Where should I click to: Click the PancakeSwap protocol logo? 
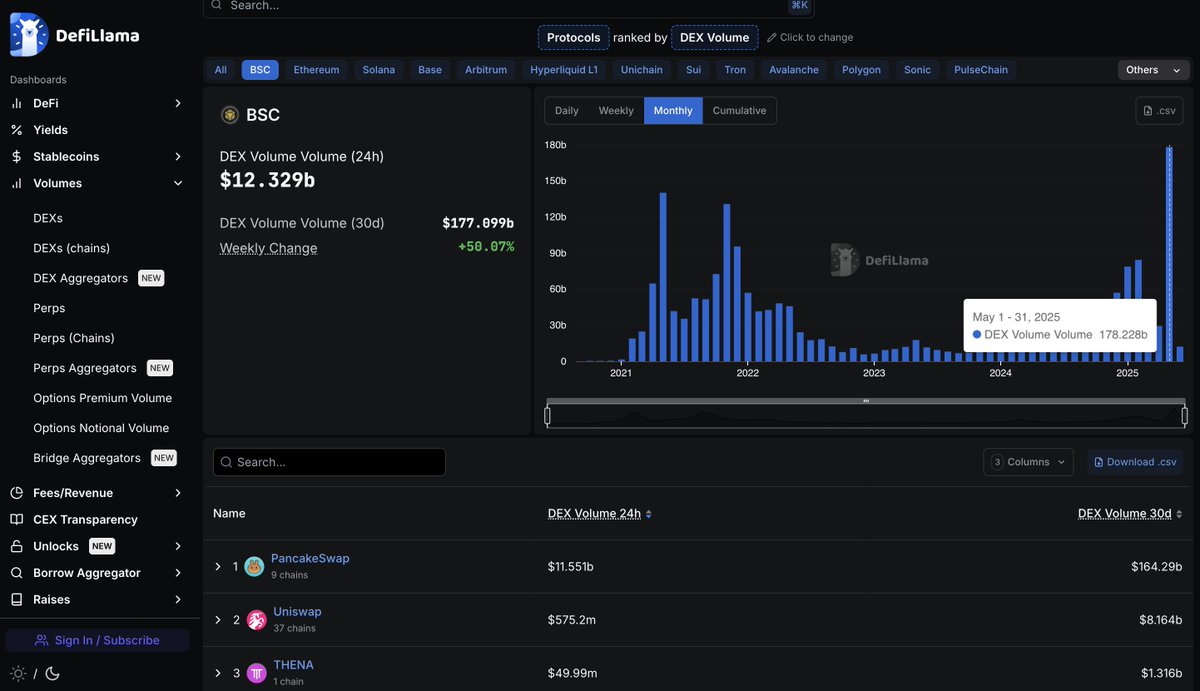254,567
